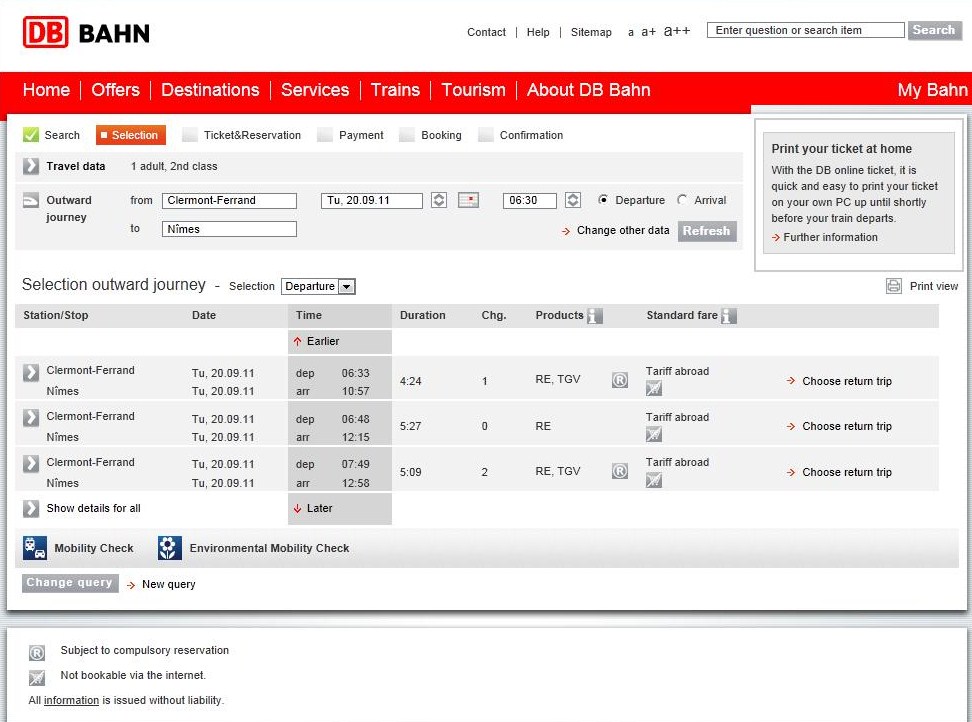Click the legend not bookable icon

pyautogui.click(x=37, y=677)
